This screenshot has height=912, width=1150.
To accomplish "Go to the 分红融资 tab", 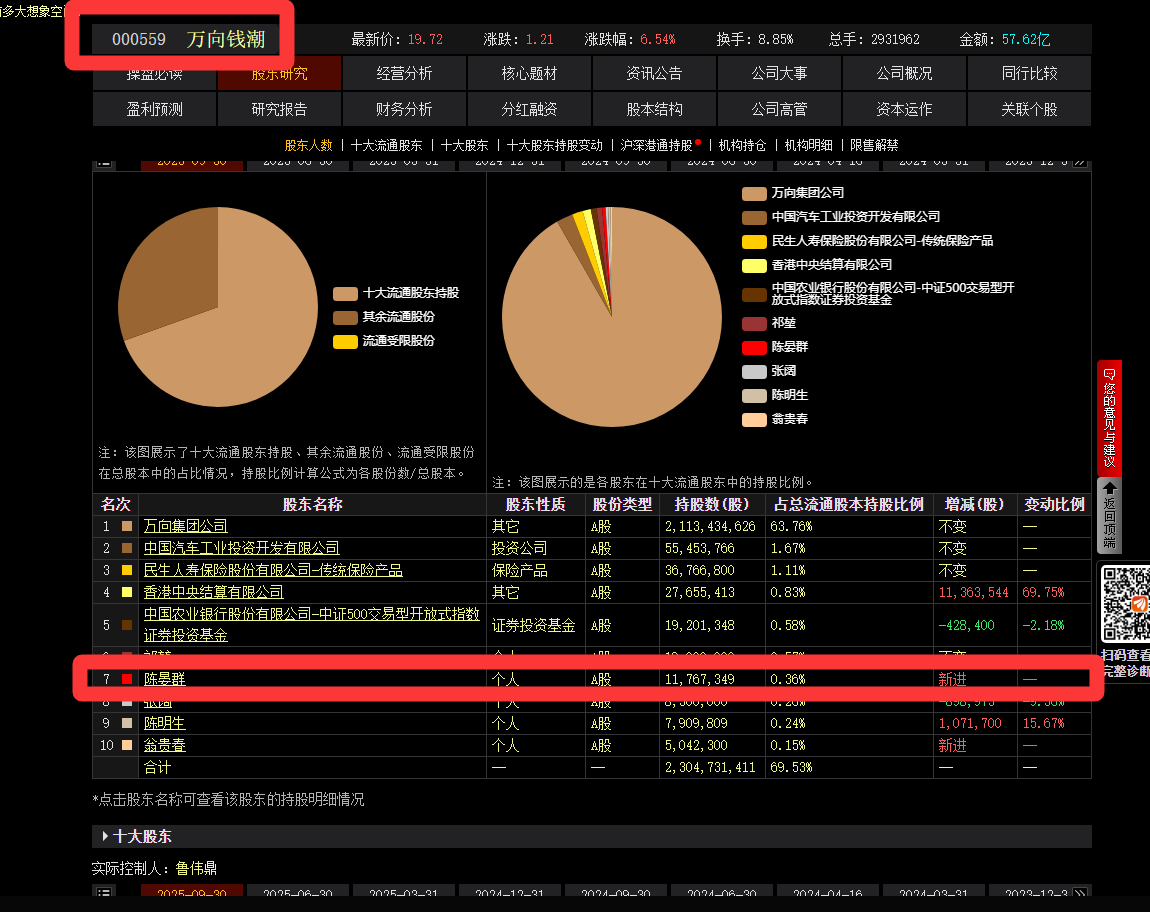I will tap(529, 109).
